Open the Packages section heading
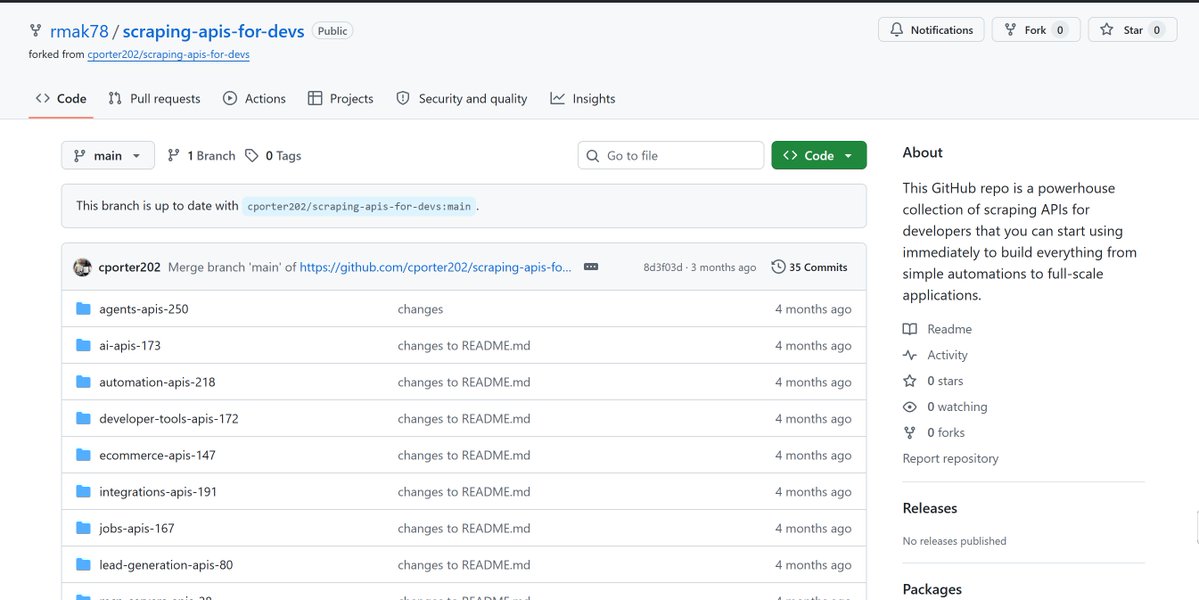This screenshot has width=1199, height=600. (932, 589)
